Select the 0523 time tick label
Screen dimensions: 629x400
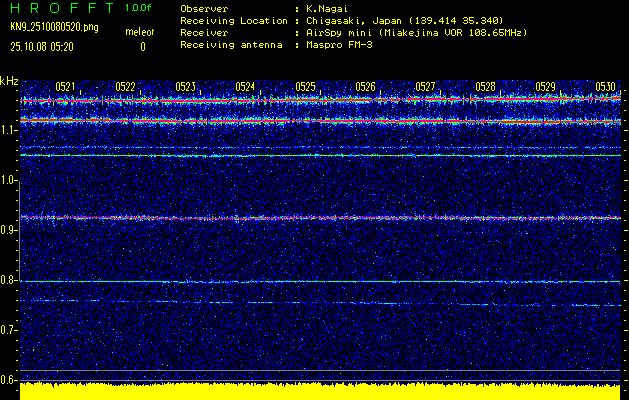coord(185,87)
